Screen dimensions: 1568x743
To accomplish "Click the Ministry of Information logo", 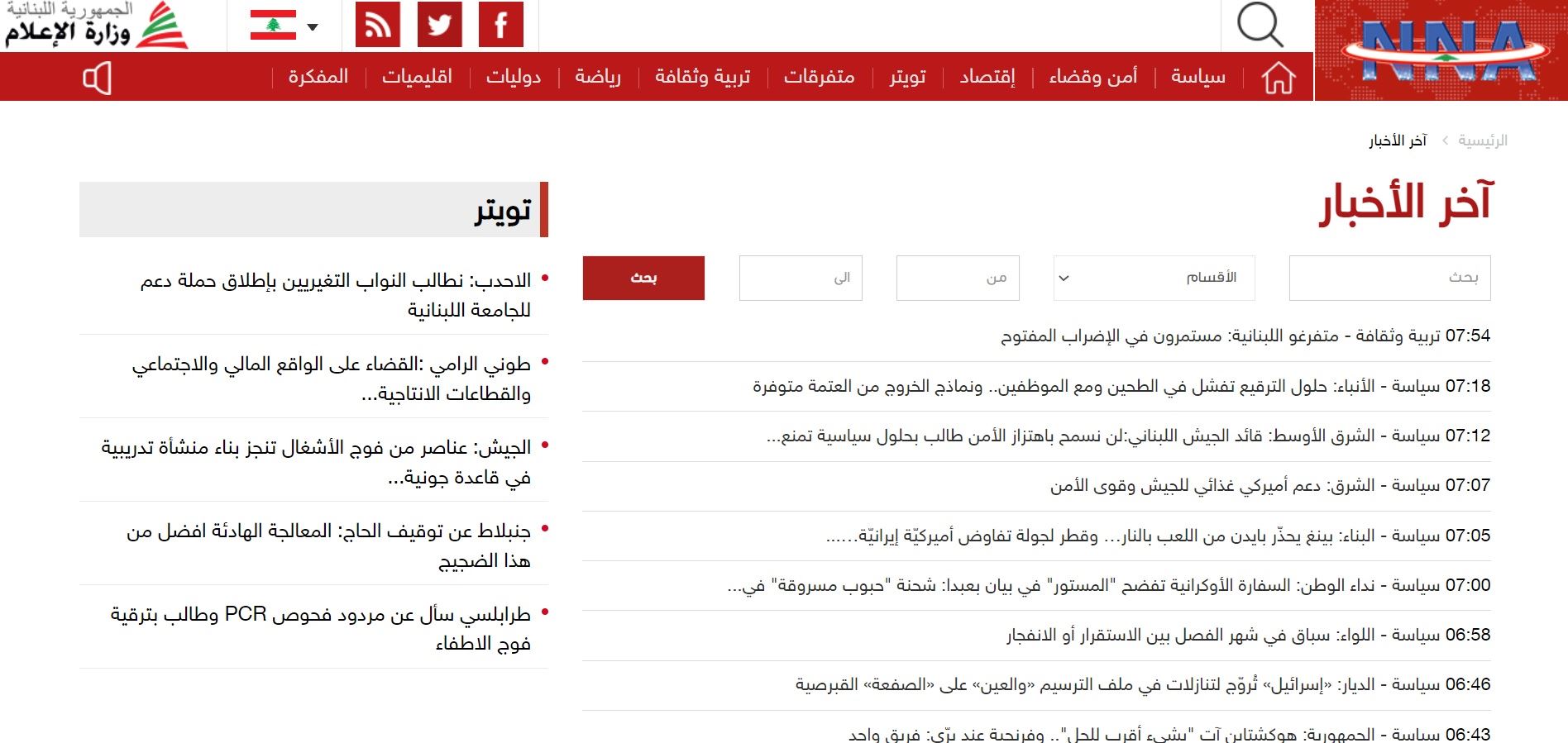I will (x=95, y=26).
